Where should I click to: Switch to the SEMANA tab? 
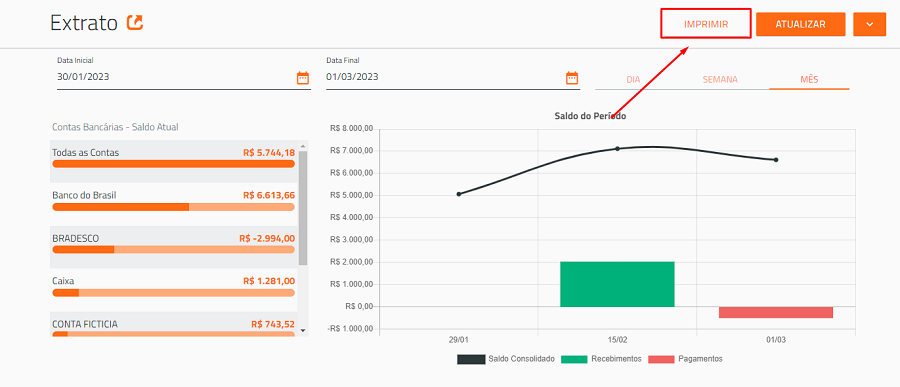[720, 80]
